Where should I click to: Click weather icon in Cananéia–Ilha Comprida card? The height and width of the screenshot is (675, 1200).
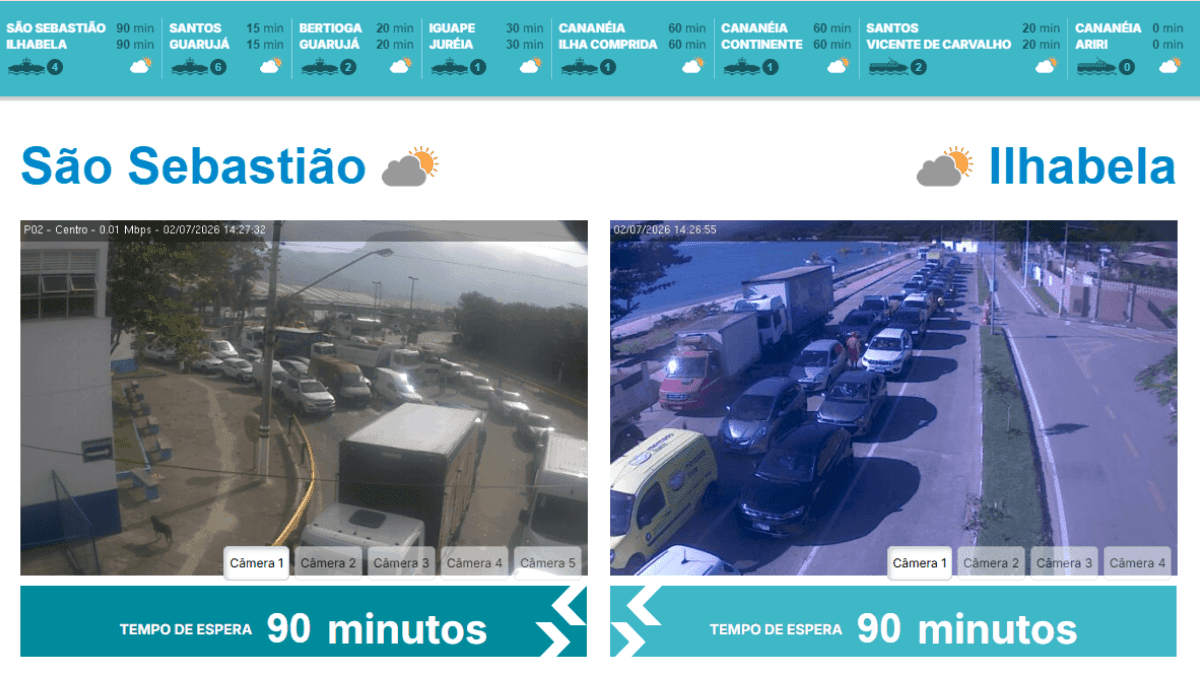[692, 66]
